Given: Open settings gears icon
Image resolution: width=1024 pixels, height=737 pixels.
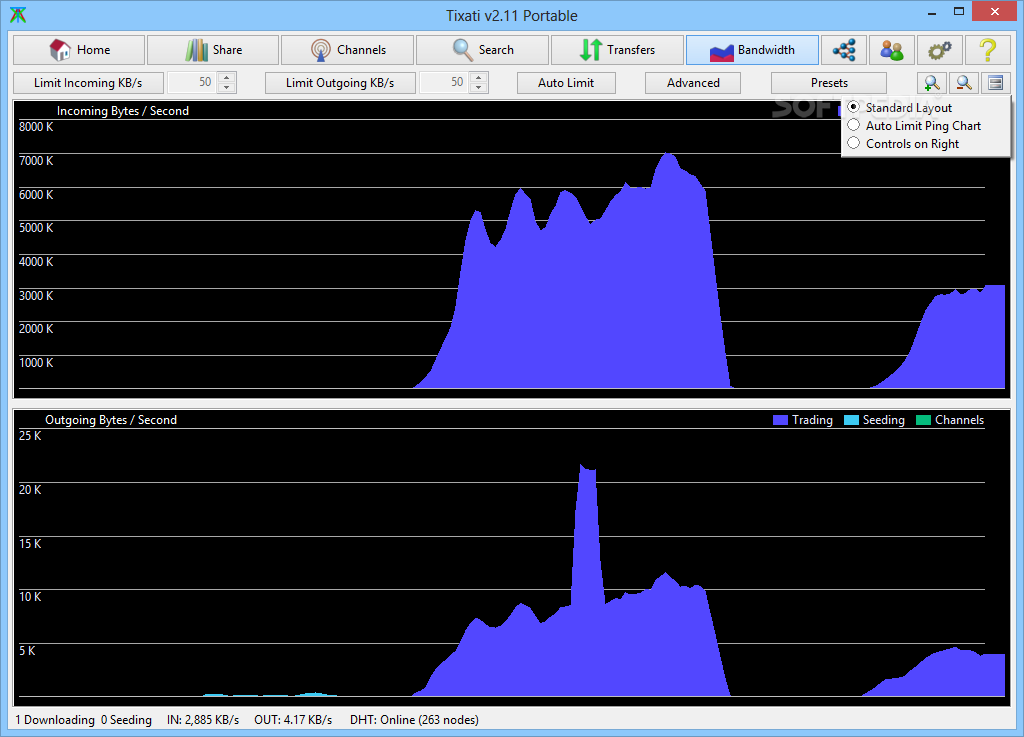Looking at the screenshot, I should [x=940, y=50].
